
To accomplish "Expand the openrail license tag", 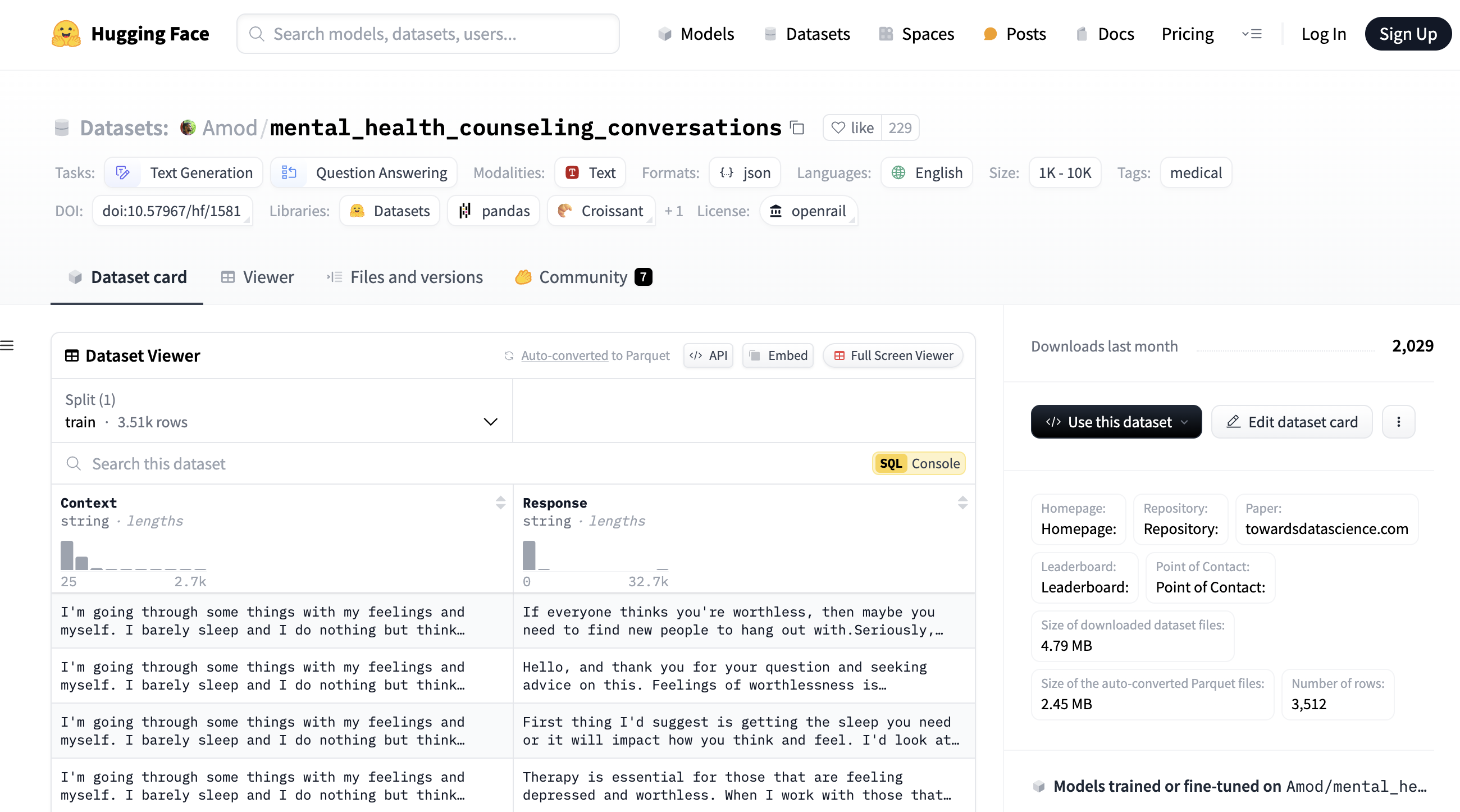I will coord(809,211).
